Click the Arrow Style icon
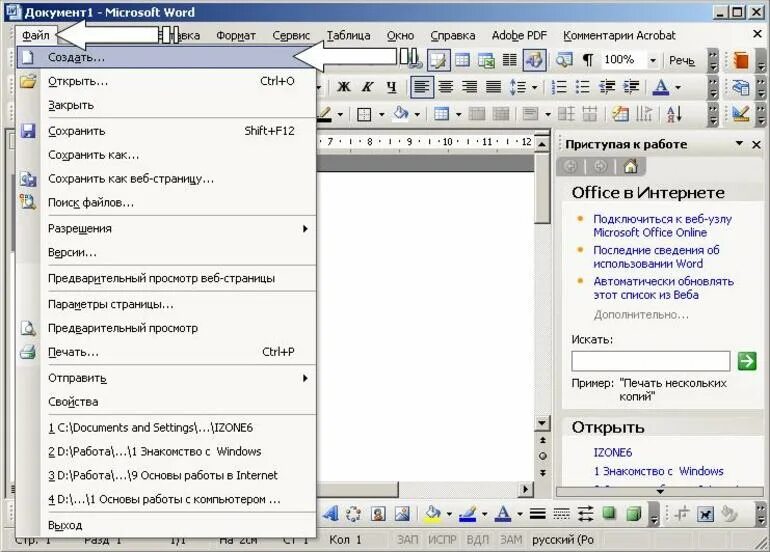This screenshot has width=770, height=552. (585, 514)
